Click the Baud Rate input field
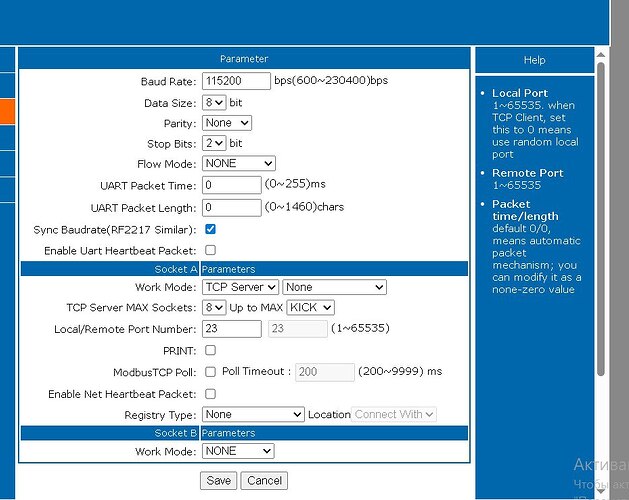The width and height of the screenshot is (629, 500). pos(236,81)
